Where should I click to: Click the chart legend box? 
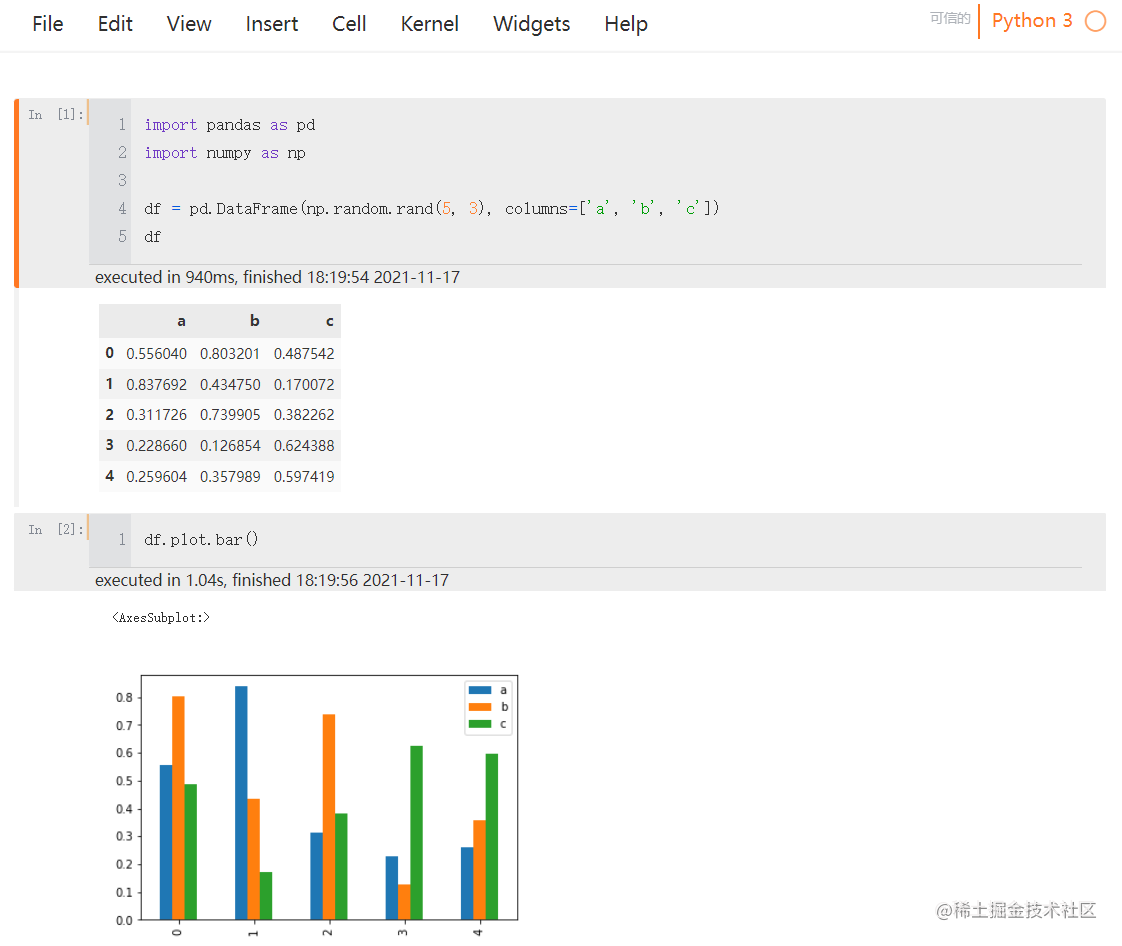coord(487,706)
